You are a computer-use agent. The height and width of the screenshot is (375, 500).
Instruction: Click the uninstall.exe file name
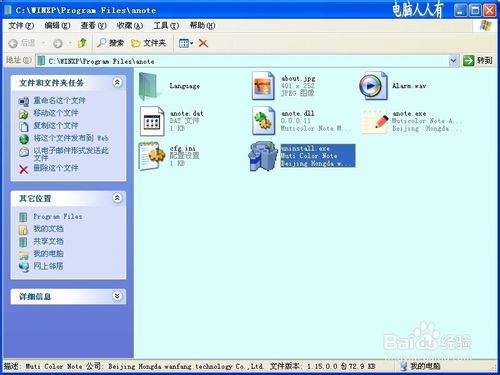click(306, 148)
